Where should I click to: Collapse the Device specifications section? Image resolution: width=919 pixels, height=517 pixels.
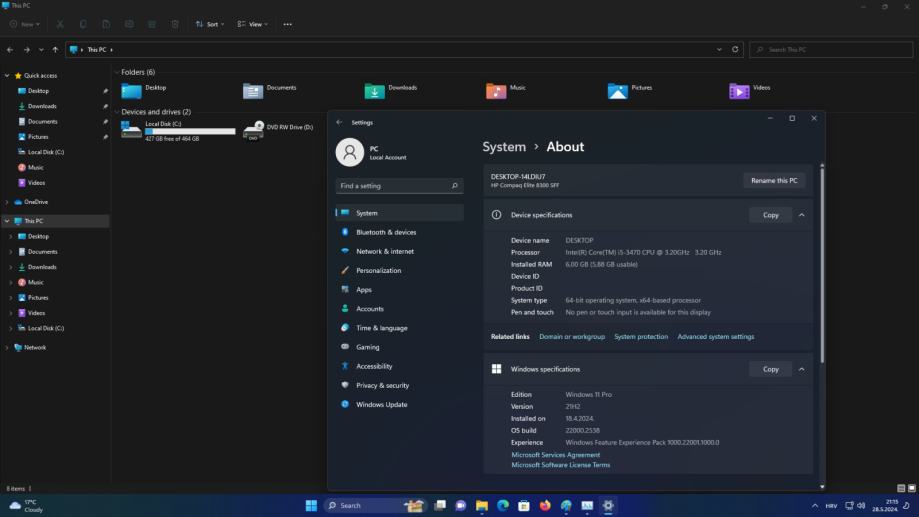coord(801,215)
